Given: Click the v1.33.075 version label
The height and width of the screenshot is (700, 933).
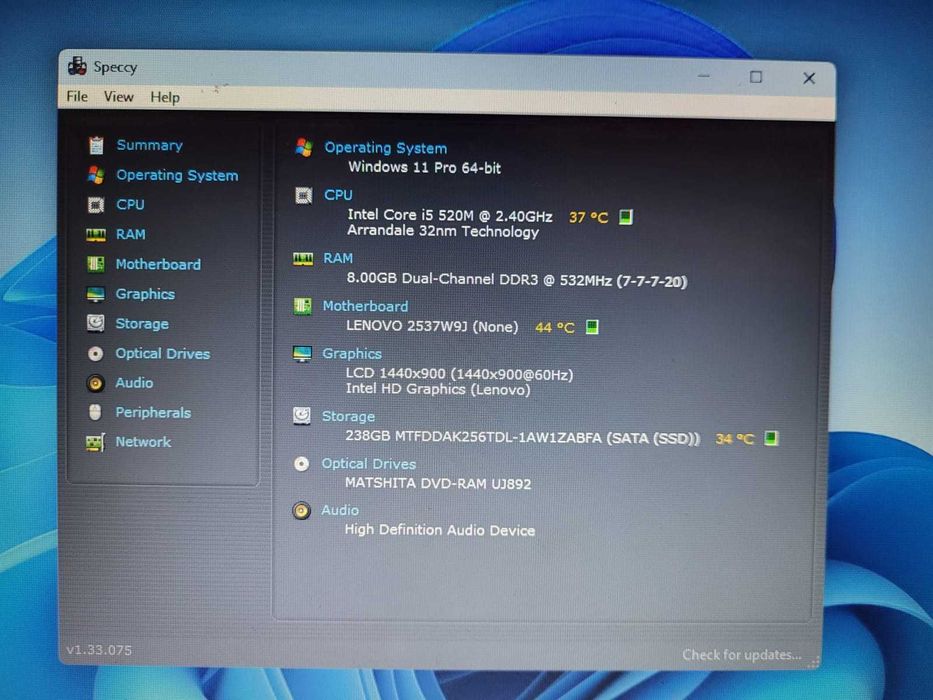Looking at the screenshot, I should [x=99, y=650].
